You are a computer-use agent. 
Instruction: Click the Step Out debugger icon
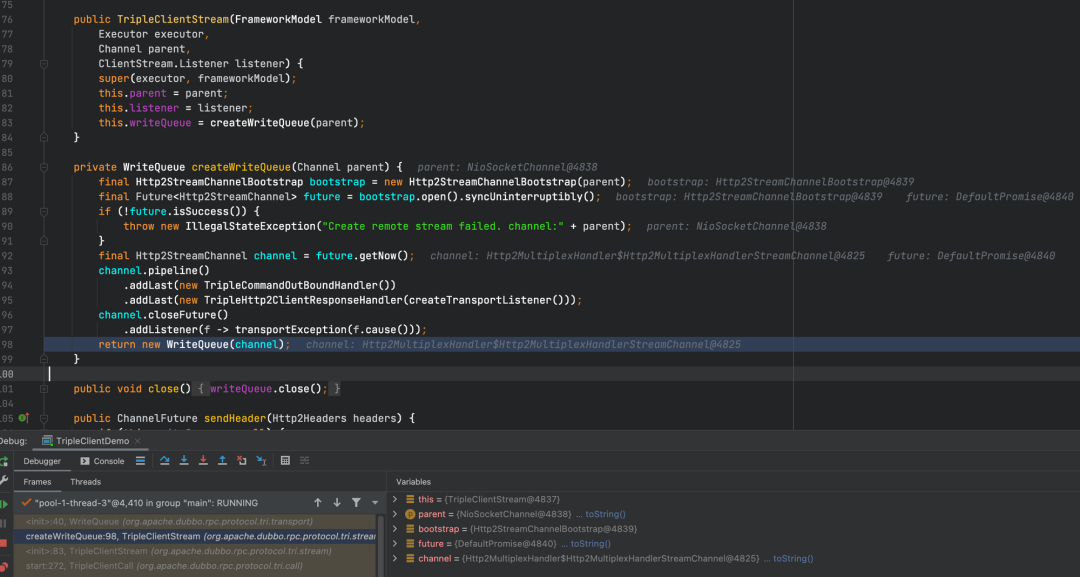pos(222,461)
